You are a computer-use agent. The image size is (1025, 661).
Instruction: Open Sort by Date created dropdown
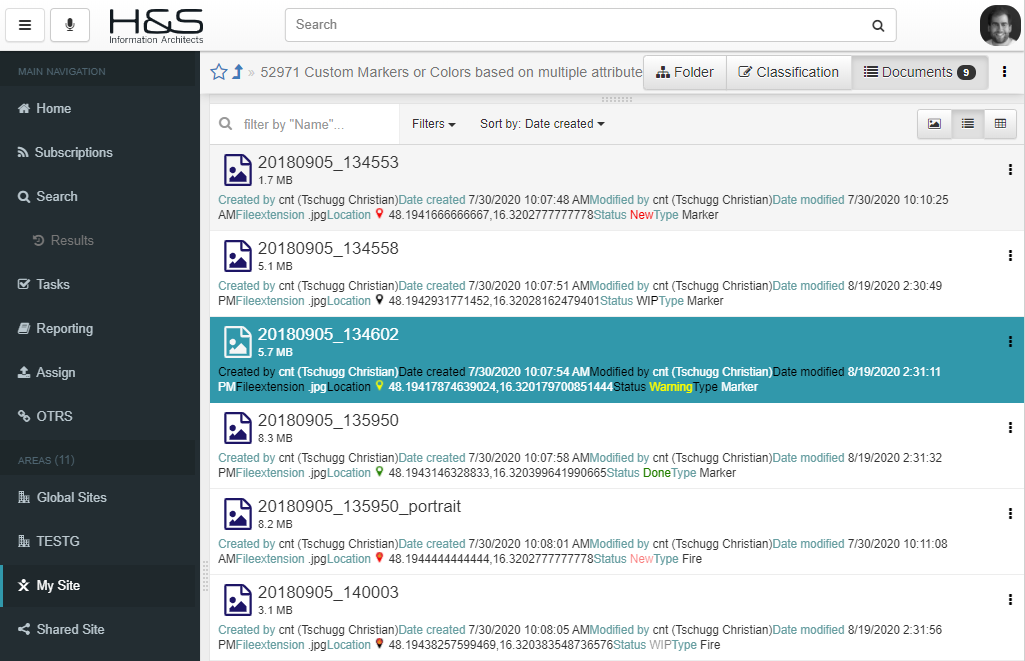coord(542,124)
